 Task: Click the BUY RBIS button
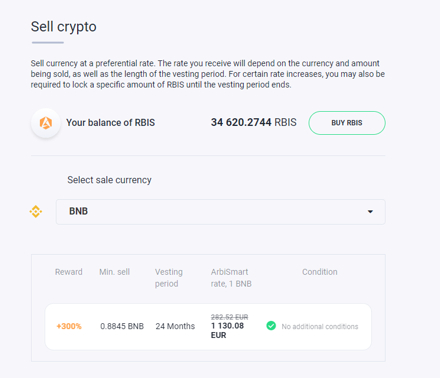coord(347,123)
